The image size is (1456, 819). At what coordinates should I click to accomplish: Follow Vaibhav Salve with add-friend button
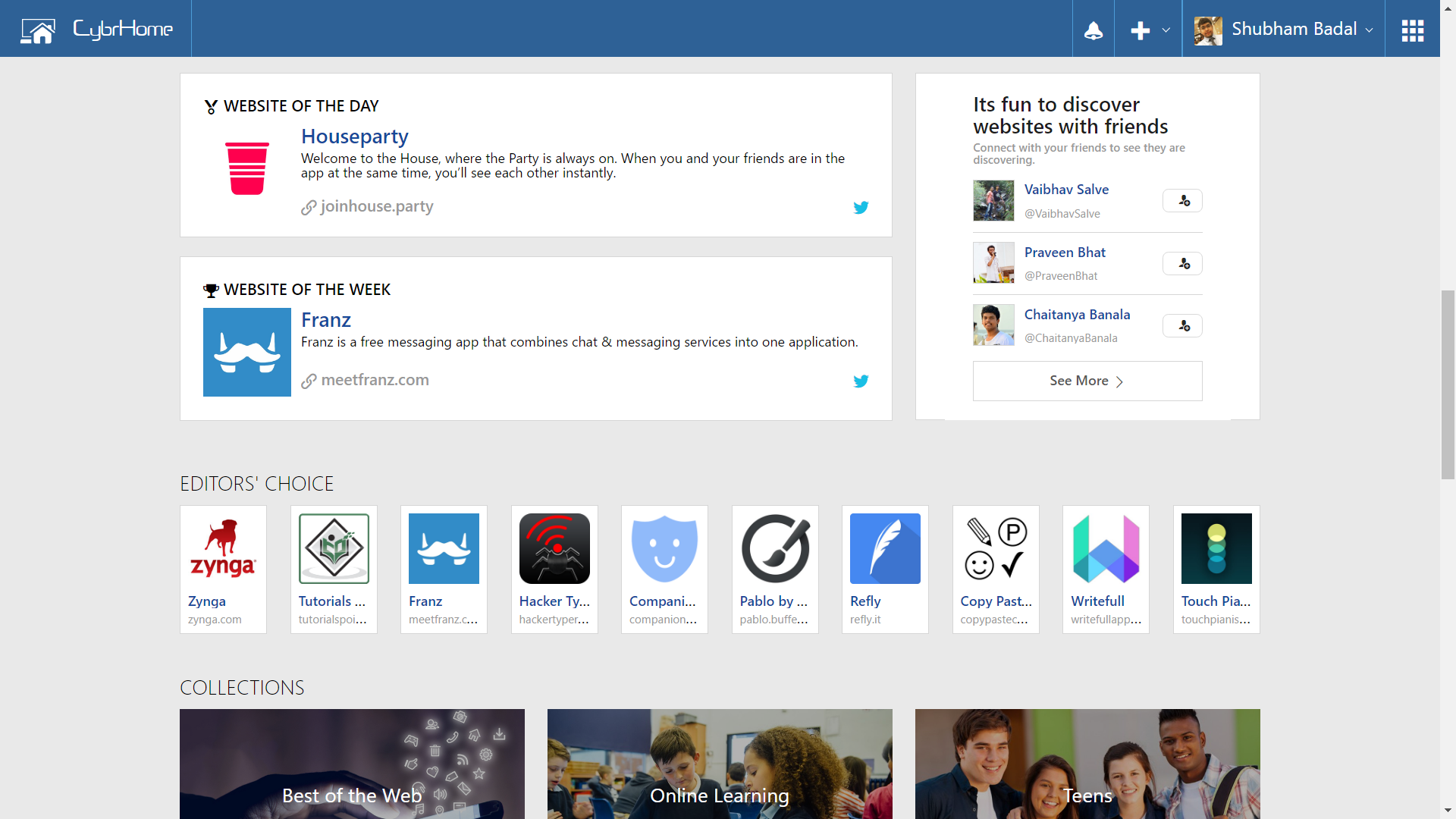[x=1182, y=201]
